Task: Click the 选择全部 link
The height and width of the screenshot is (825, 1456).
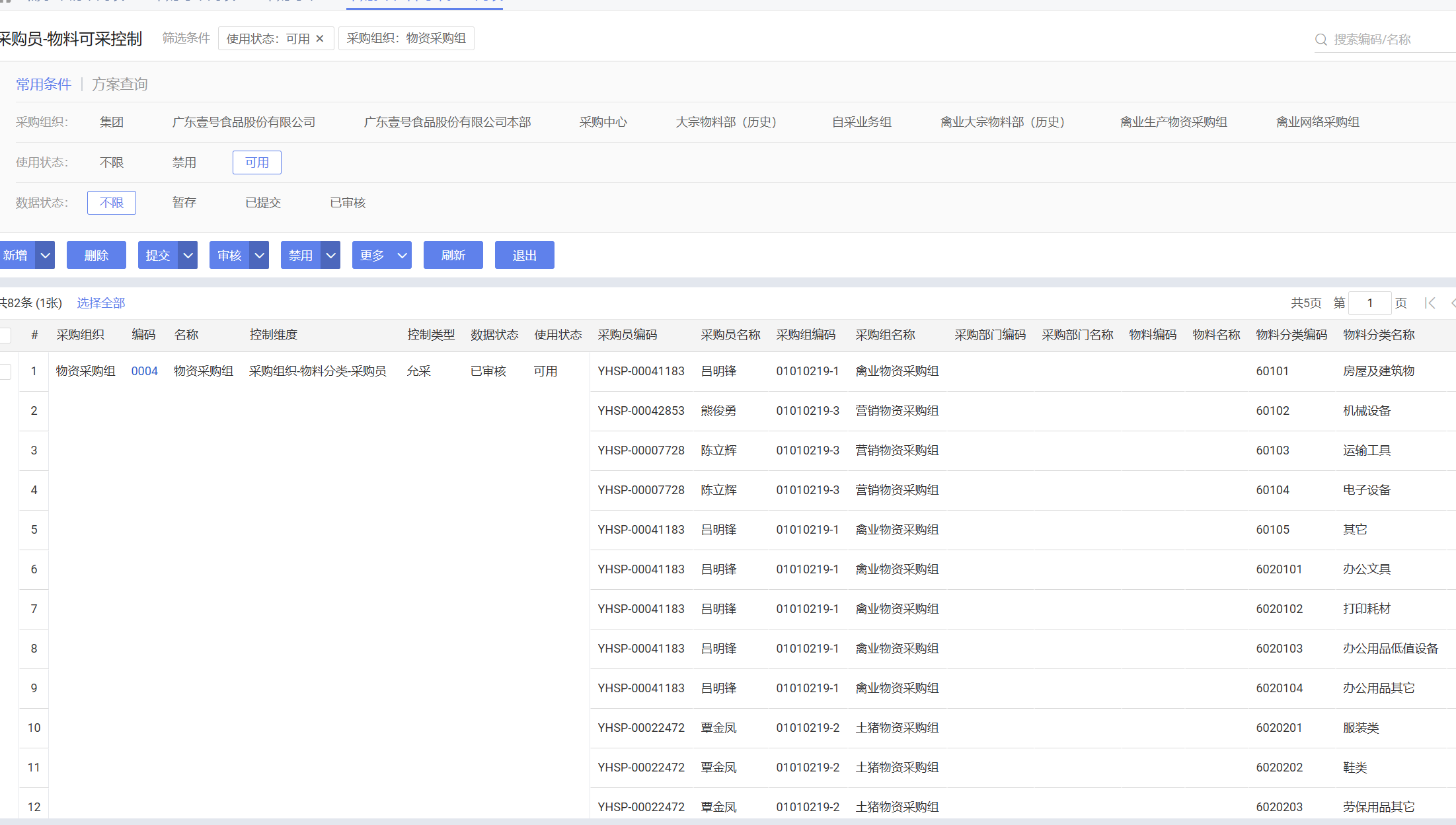Action: (x=100, y=303)
